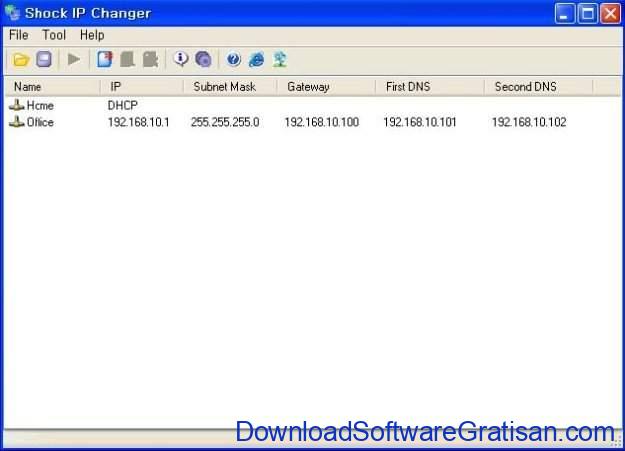
Task: Click the green tree toolbar icon
Action: tap(280, 59)
